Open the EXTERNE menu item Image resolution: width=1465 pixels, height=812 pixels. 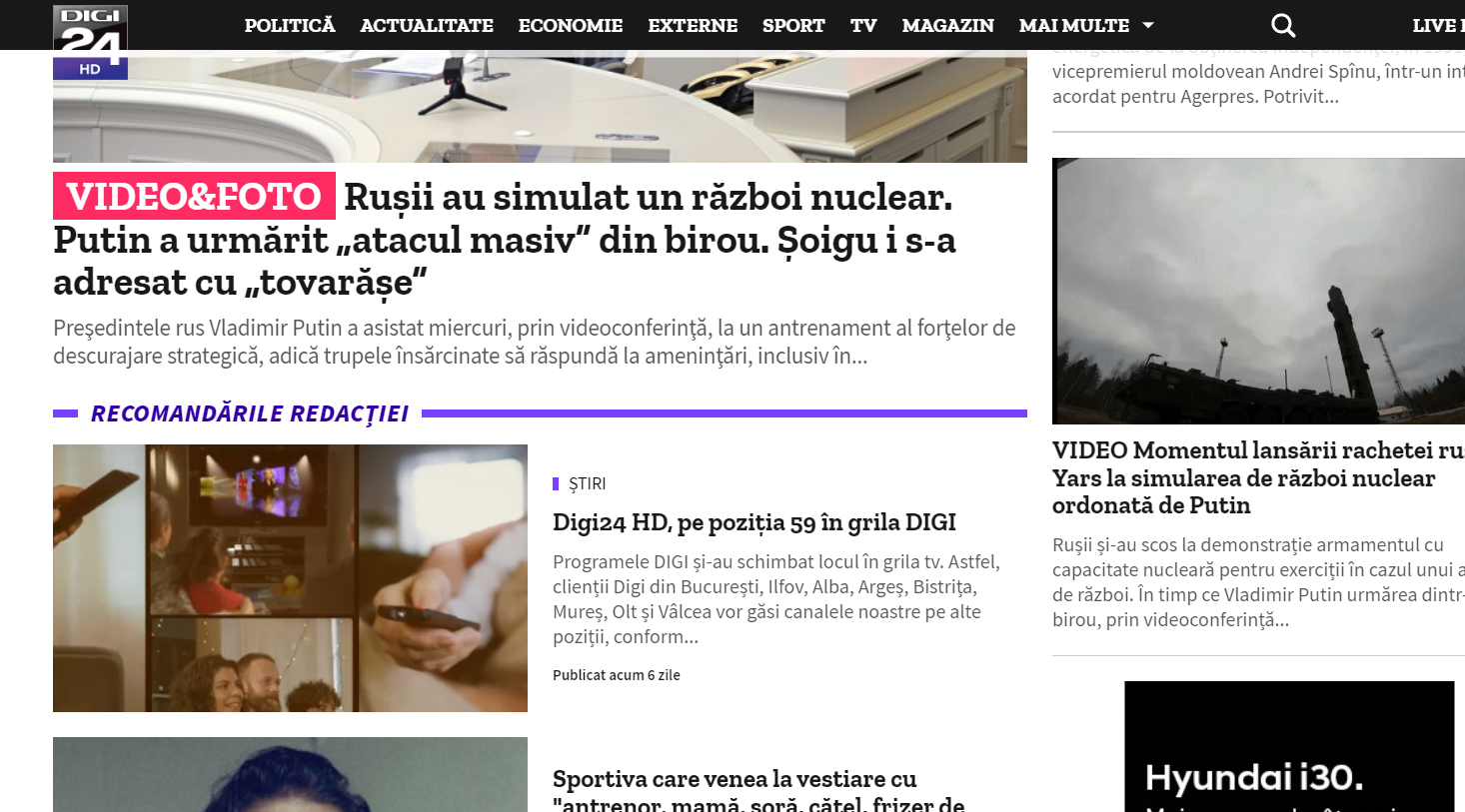click(x=693, y=25)
